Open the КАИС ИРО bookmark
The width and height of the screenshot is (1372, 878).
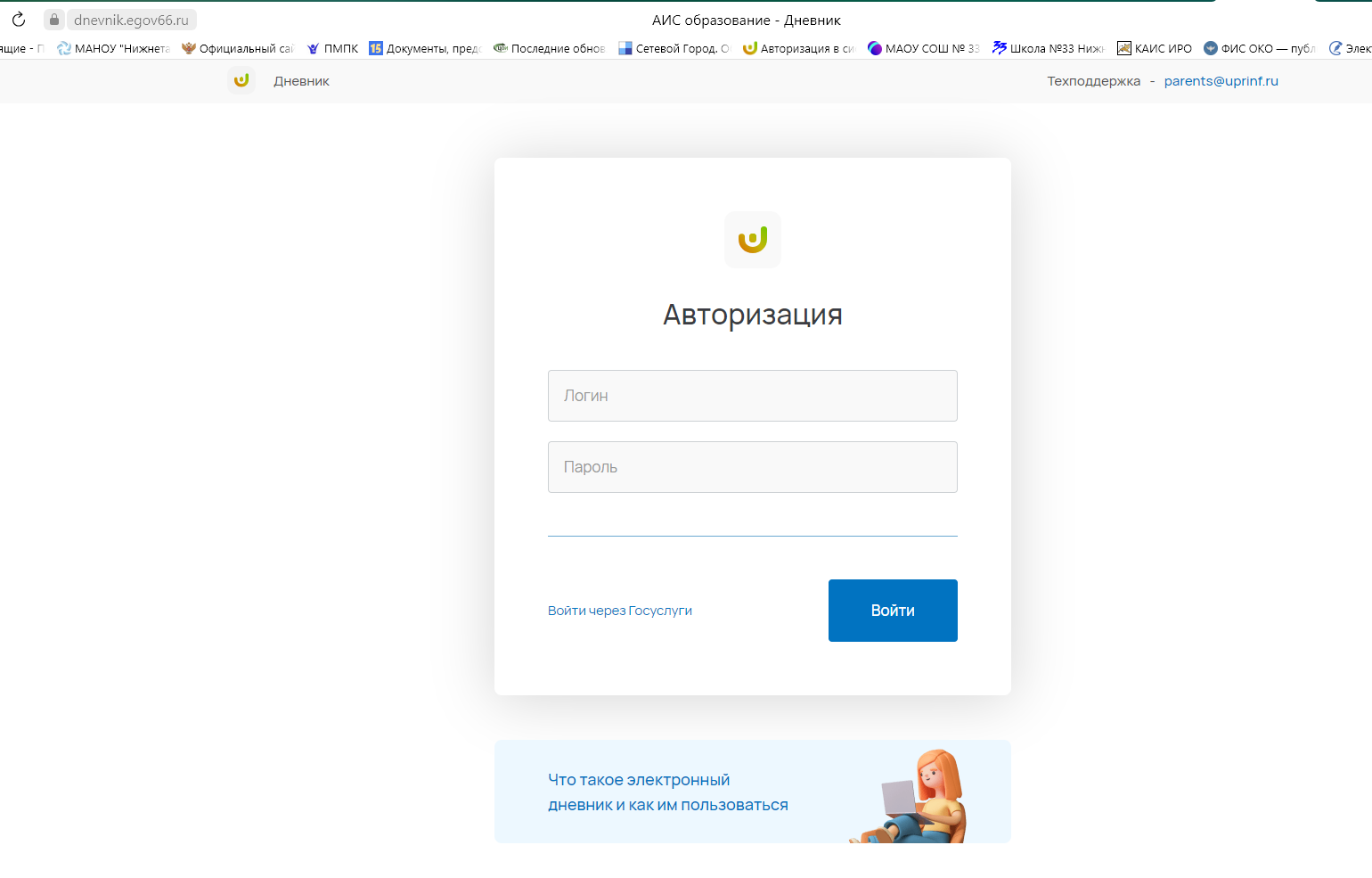click(1155, 48)
